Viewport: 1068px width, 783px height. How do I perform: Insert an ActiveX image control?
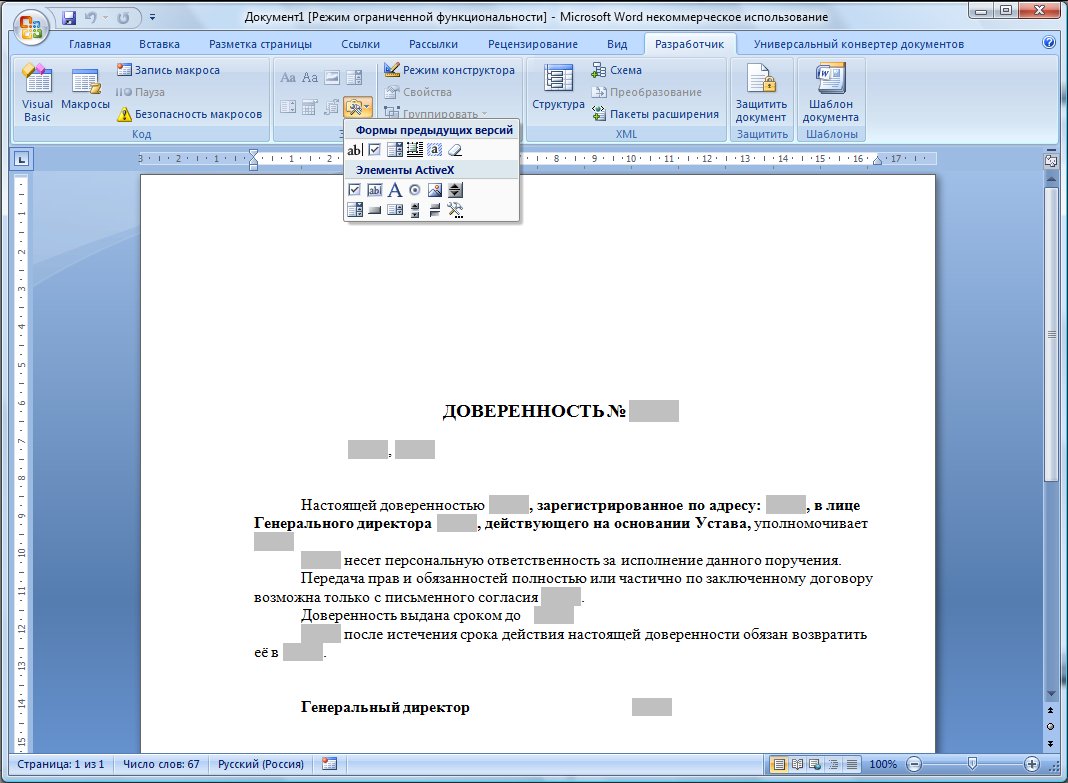(435, 190)
